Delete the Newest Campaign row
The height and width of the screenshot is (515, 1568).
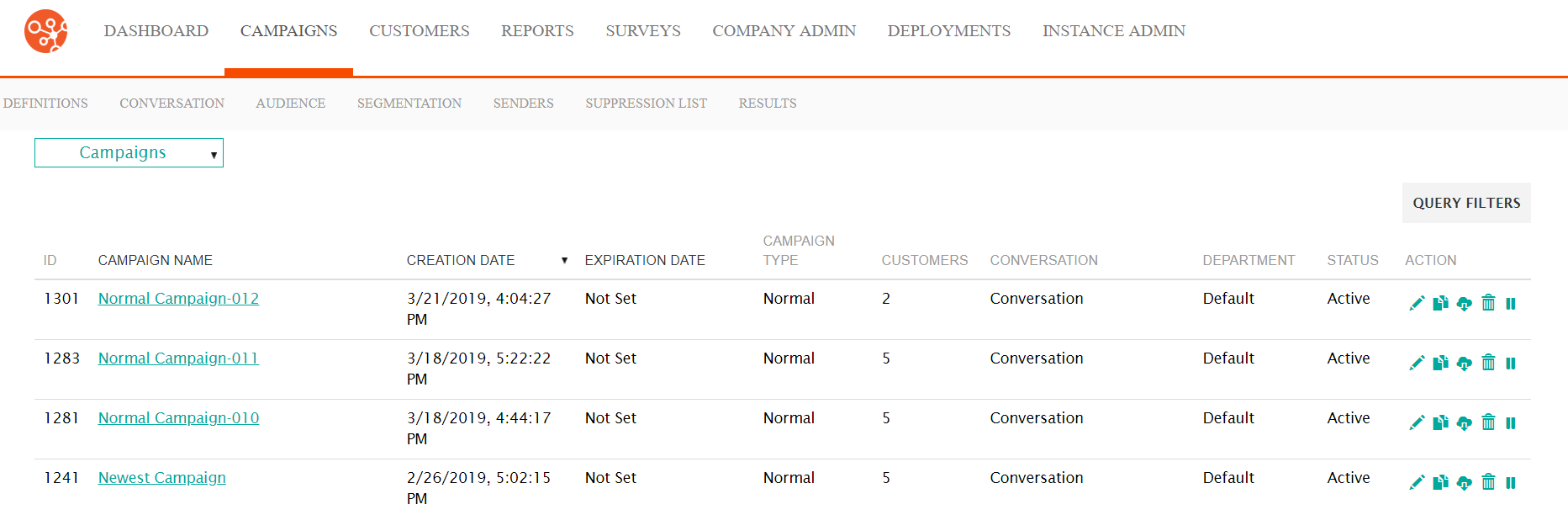1488,483
